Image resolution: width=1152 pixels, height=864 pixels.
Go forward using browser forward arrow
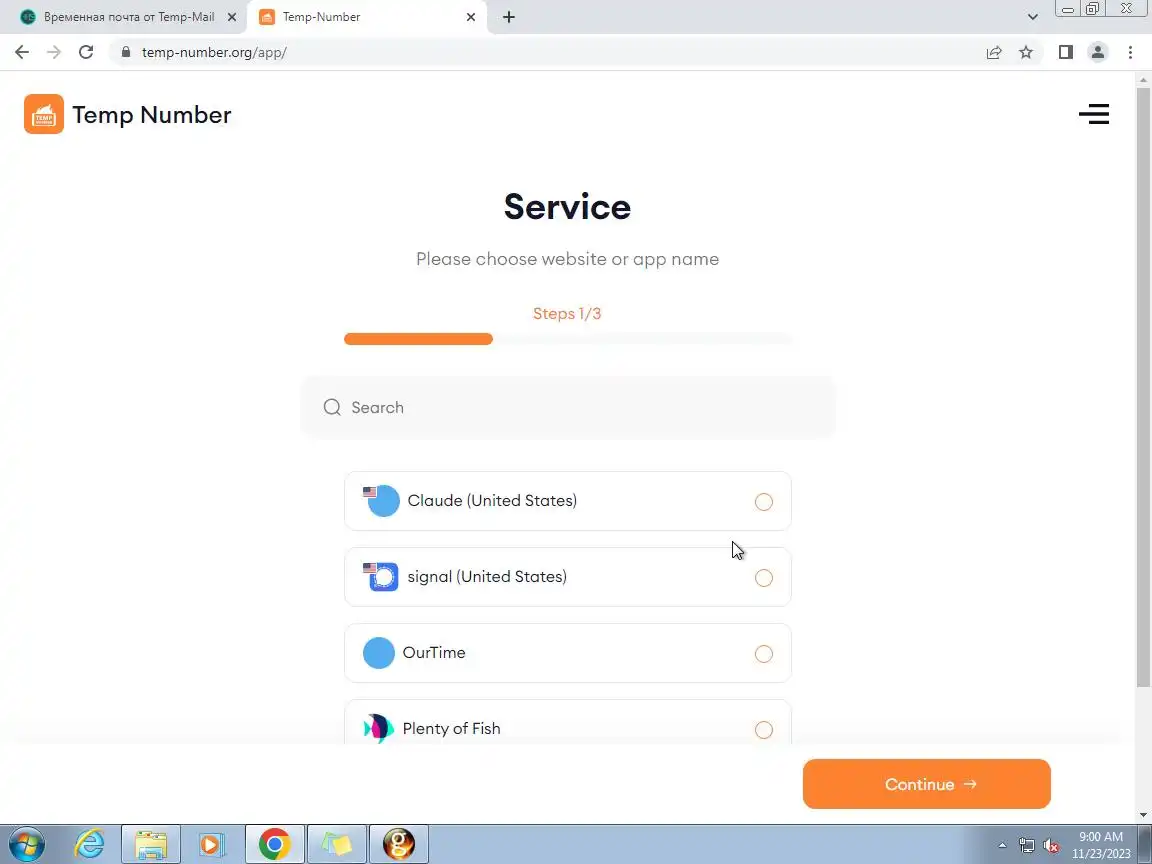pos(54,52)
